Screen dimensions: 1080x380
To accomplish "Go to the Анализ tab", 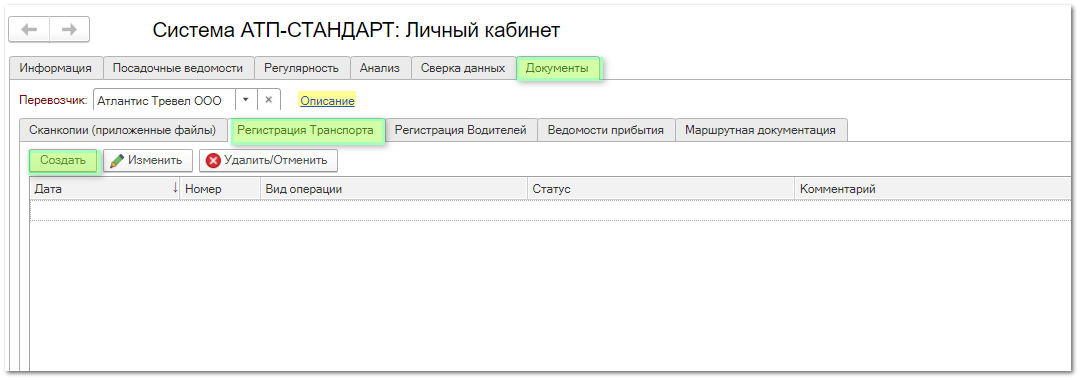I will [380, 68].
